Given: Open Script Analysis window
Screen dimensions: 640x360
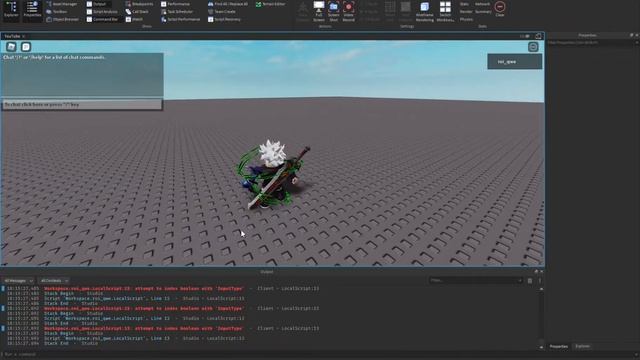Looking at the screenshot, I should (x=102, y=12).
